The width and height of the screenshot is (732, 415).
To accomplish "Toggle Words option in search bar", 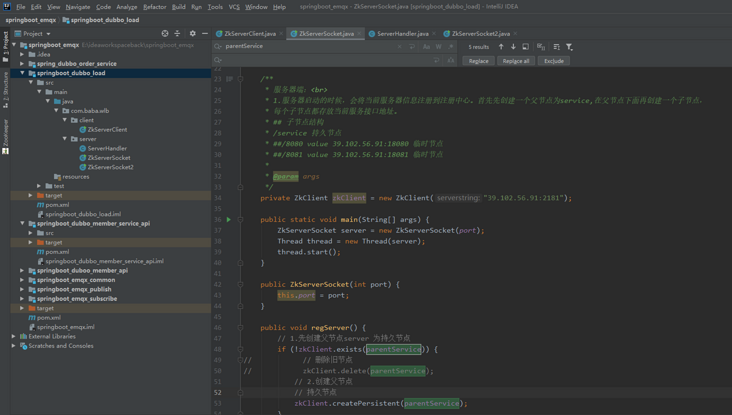I will point(438,46).
